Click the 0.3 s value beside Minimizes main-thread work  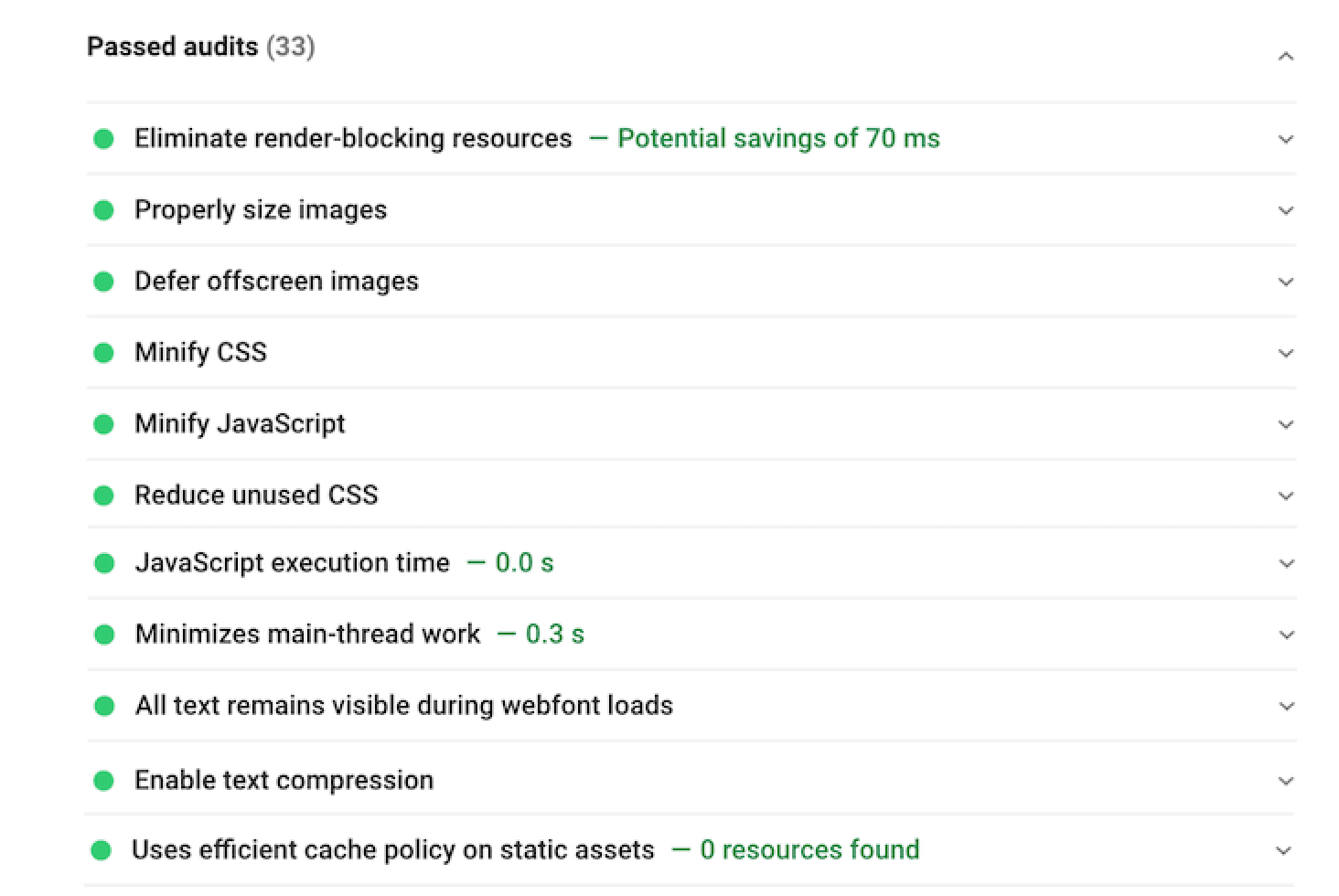(x=557, y=634)
